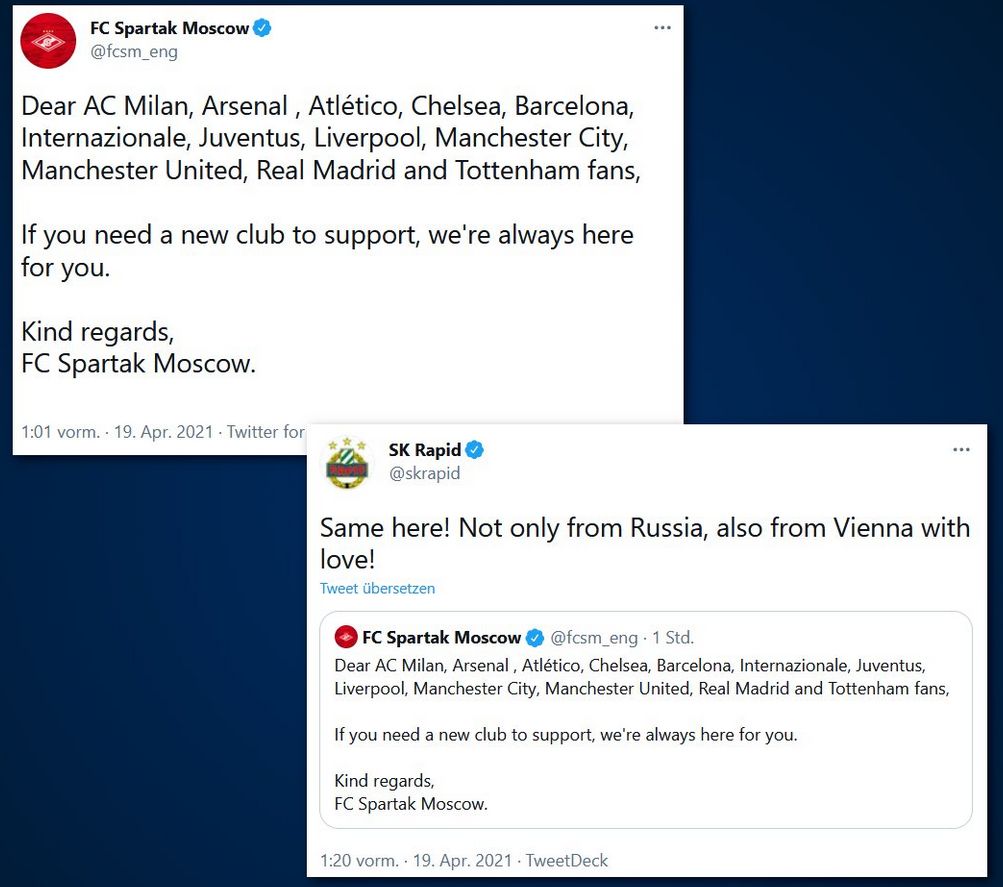Open the @fcsm_eng handle in top tweet

(x=134, y=52)
